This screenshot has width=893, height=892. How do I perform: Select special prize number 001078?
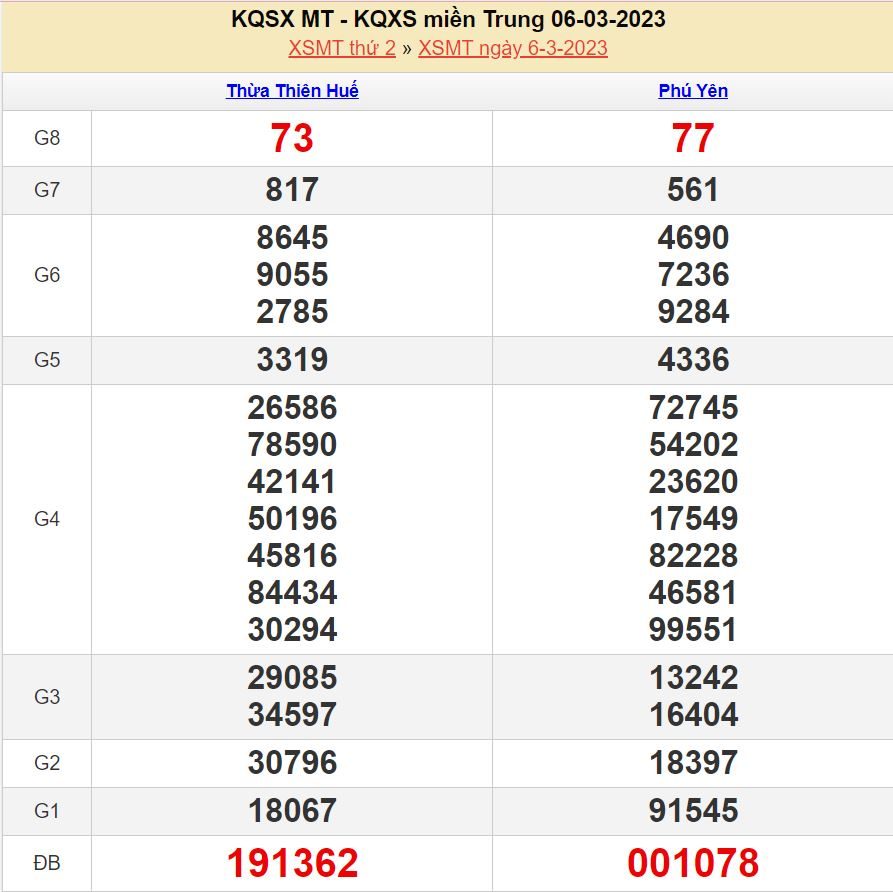click(693, 863)
